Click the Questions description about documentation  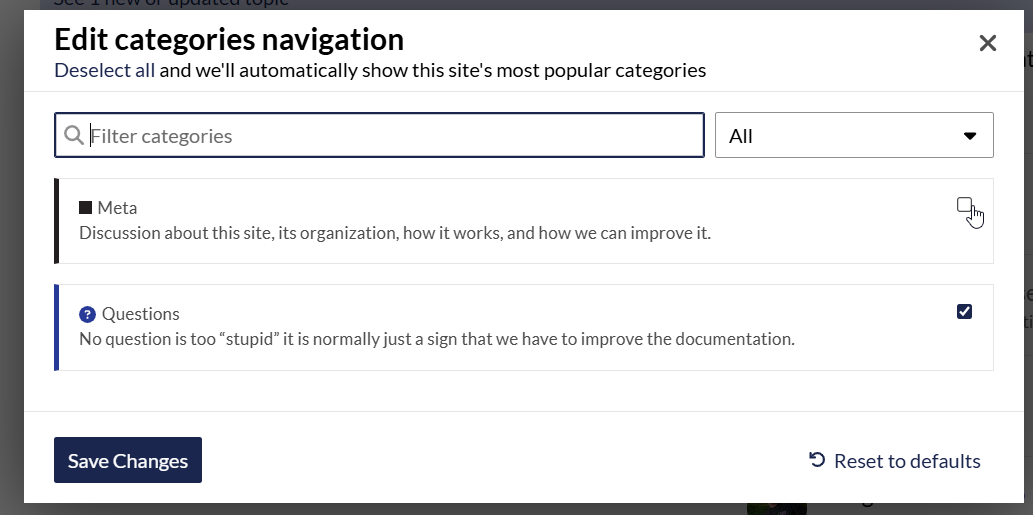pos(437,339)
